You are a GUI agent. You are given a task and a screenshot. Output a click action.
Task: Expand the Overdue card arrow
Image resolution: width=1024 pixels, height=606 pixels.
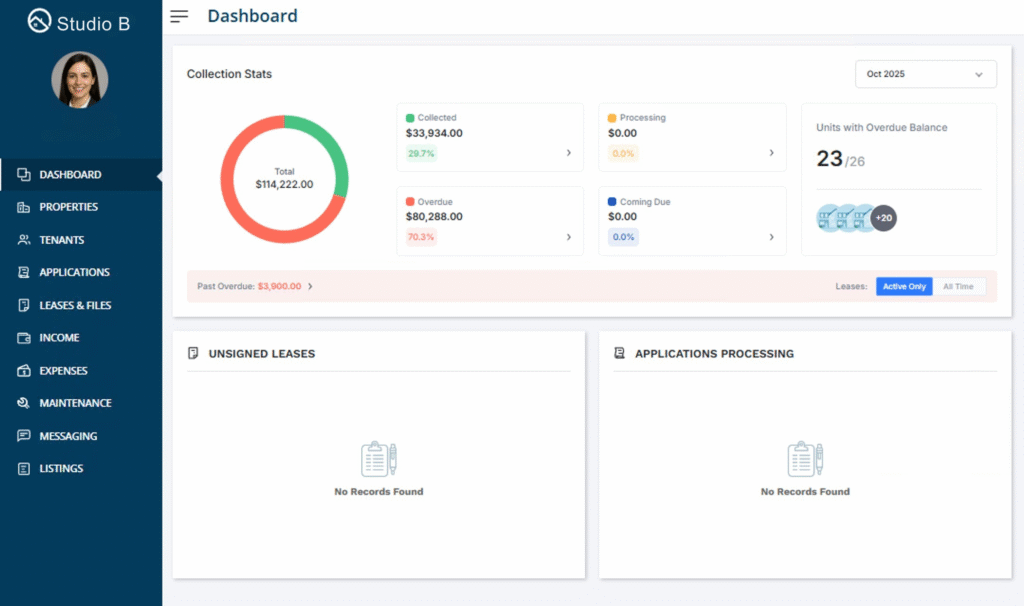(569, 237)
